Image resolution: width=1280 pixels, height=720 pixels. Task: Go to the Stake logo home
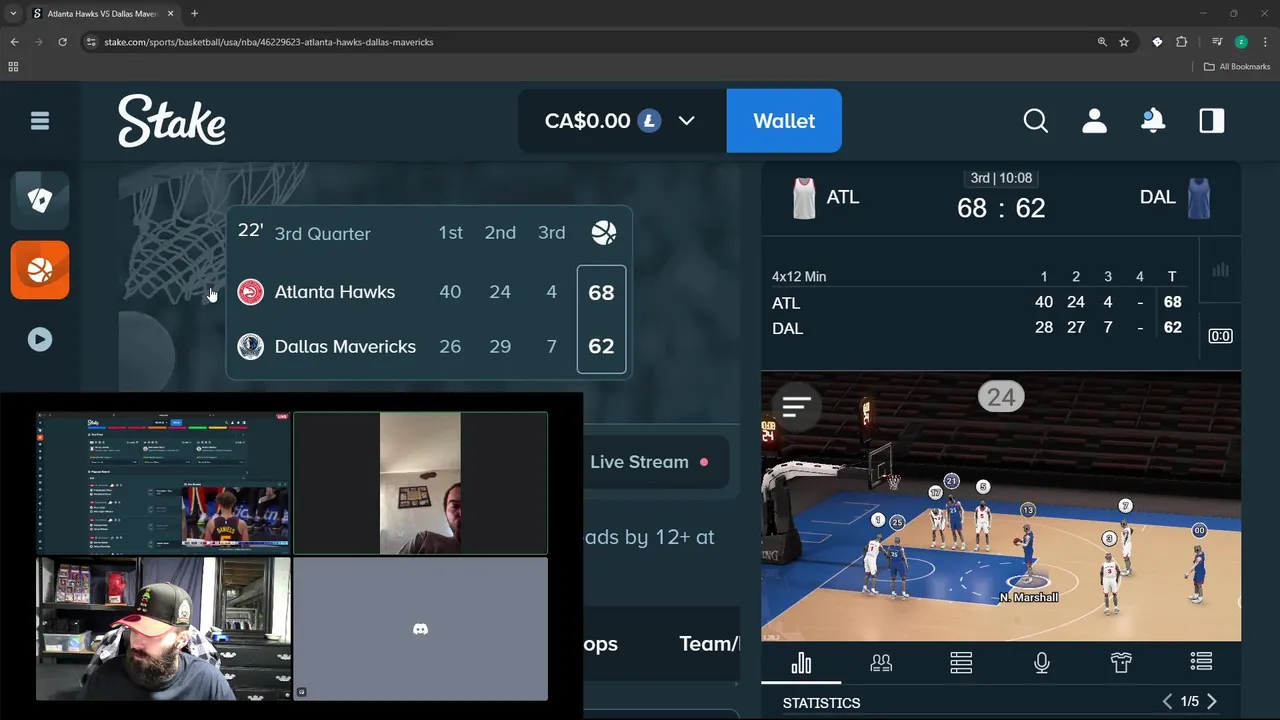click(172, 121)
